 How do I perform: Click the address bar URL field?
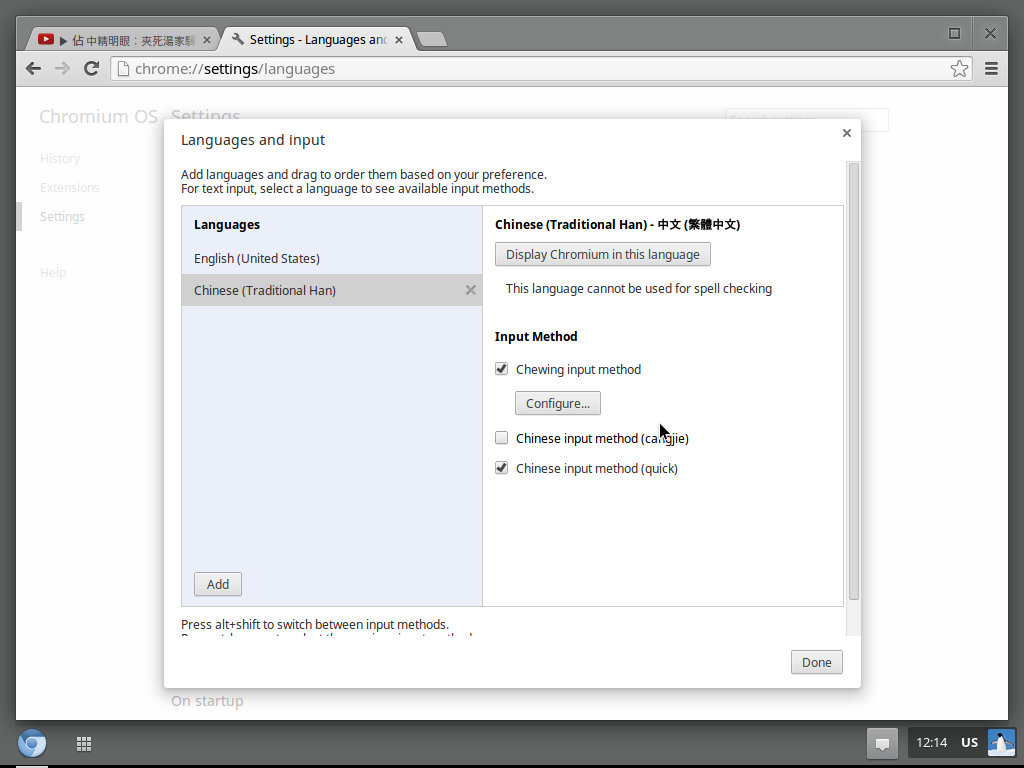pyautogui.click(x=530, y=69)
